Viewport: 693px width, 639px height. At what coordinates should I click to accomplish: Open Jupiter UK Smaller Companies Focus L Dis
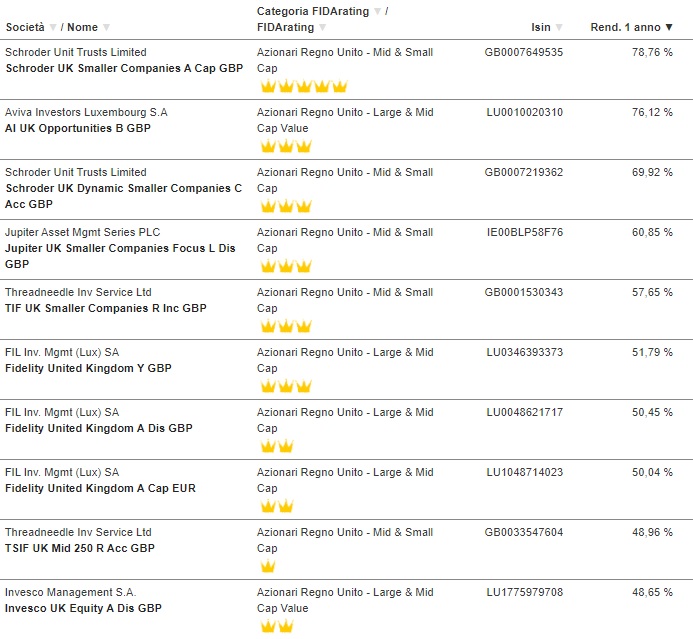click(120, 256)
